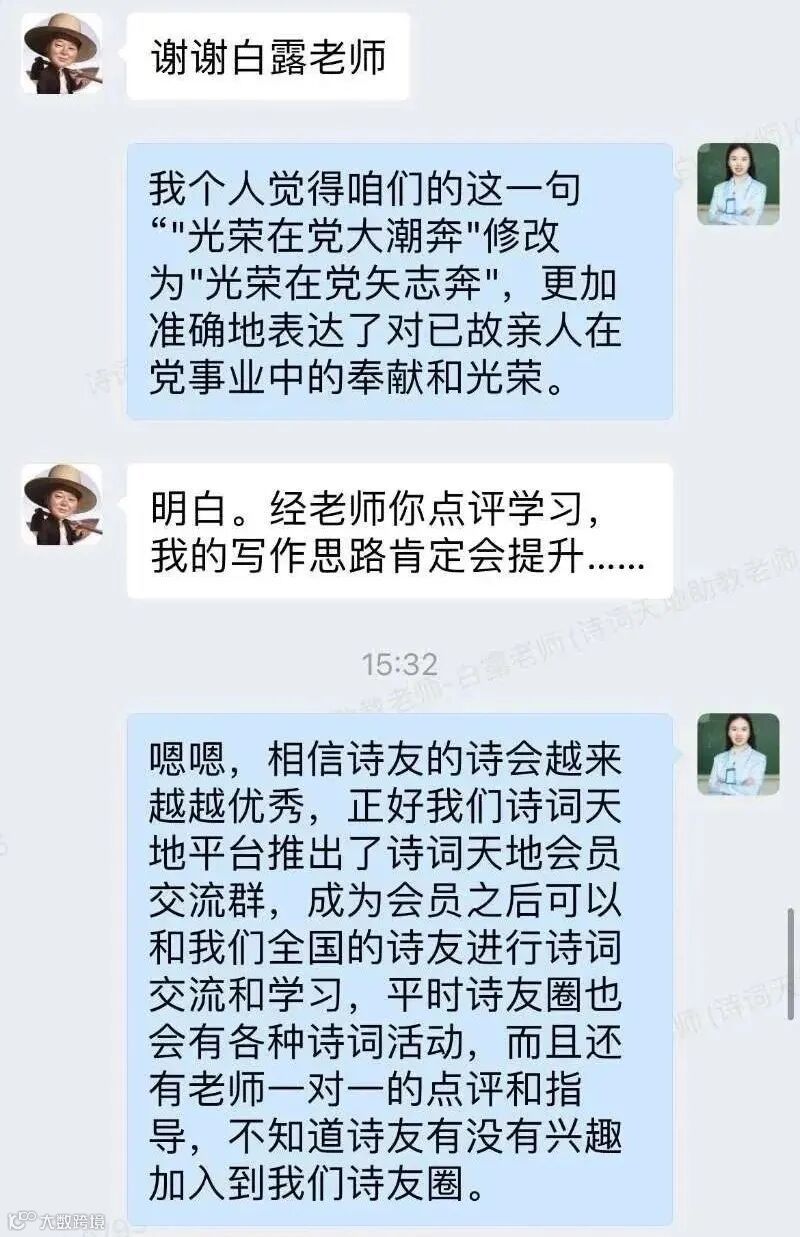Tap the closing line "加入到我们诗友圈。"
Image resolution: width=800 pixels, height=1237 pixels.
[318, 1188]
